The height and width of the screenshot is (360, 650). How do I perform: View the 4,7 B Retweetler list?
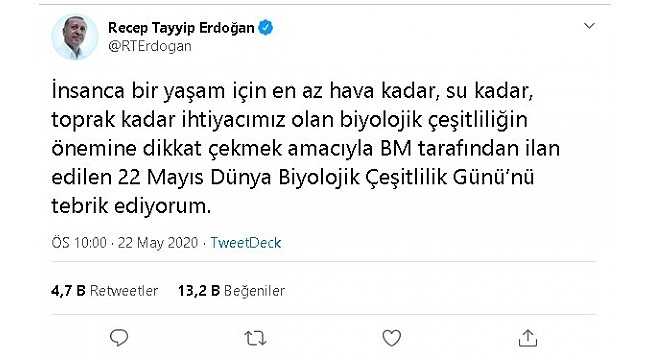104,291
